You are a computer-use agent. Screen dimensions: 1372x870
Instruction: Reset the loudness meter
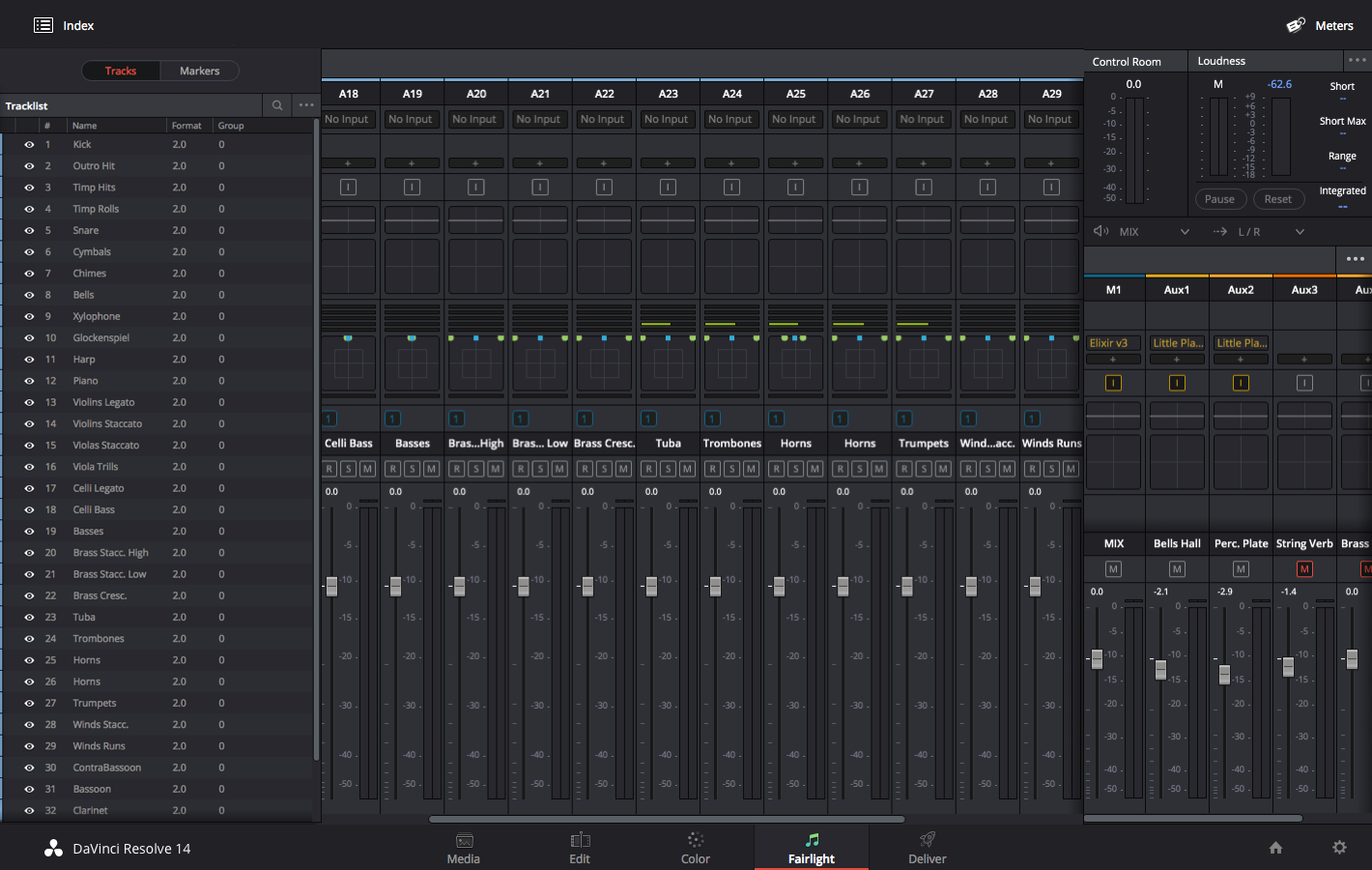(1278, 199)
